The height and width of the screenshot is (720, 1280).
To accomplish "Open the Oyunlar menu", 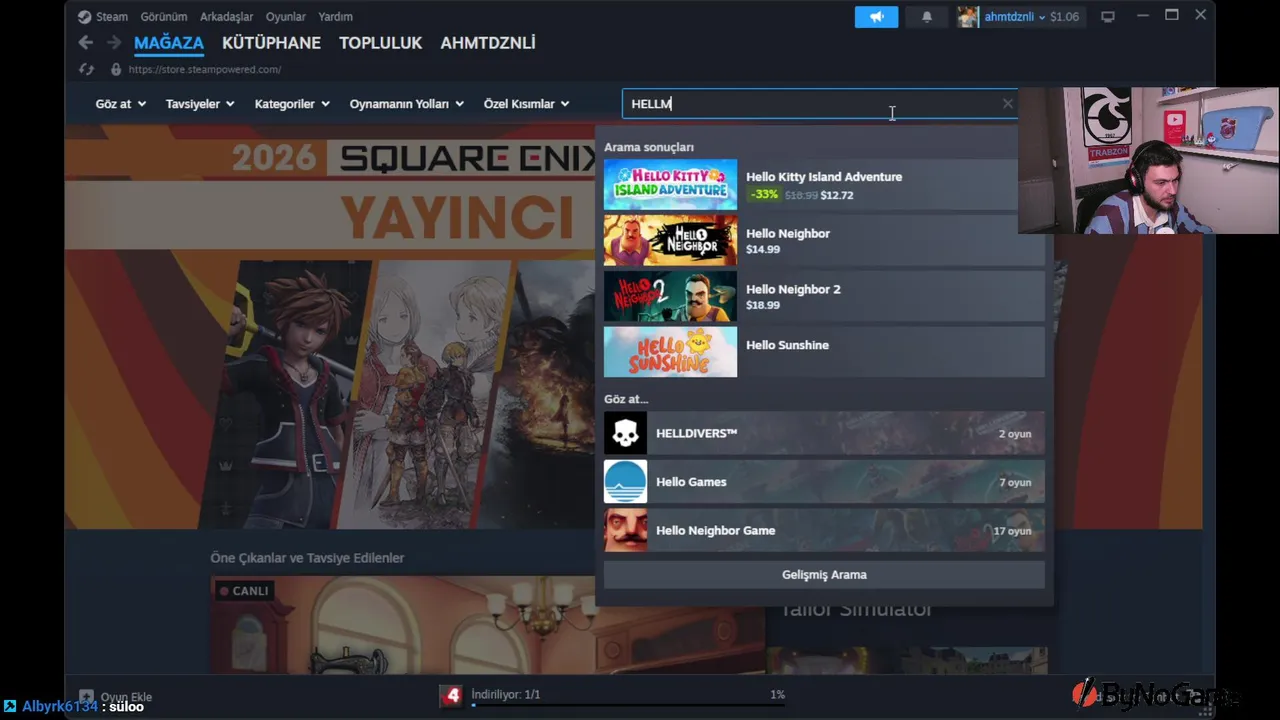I will (285, 17).
